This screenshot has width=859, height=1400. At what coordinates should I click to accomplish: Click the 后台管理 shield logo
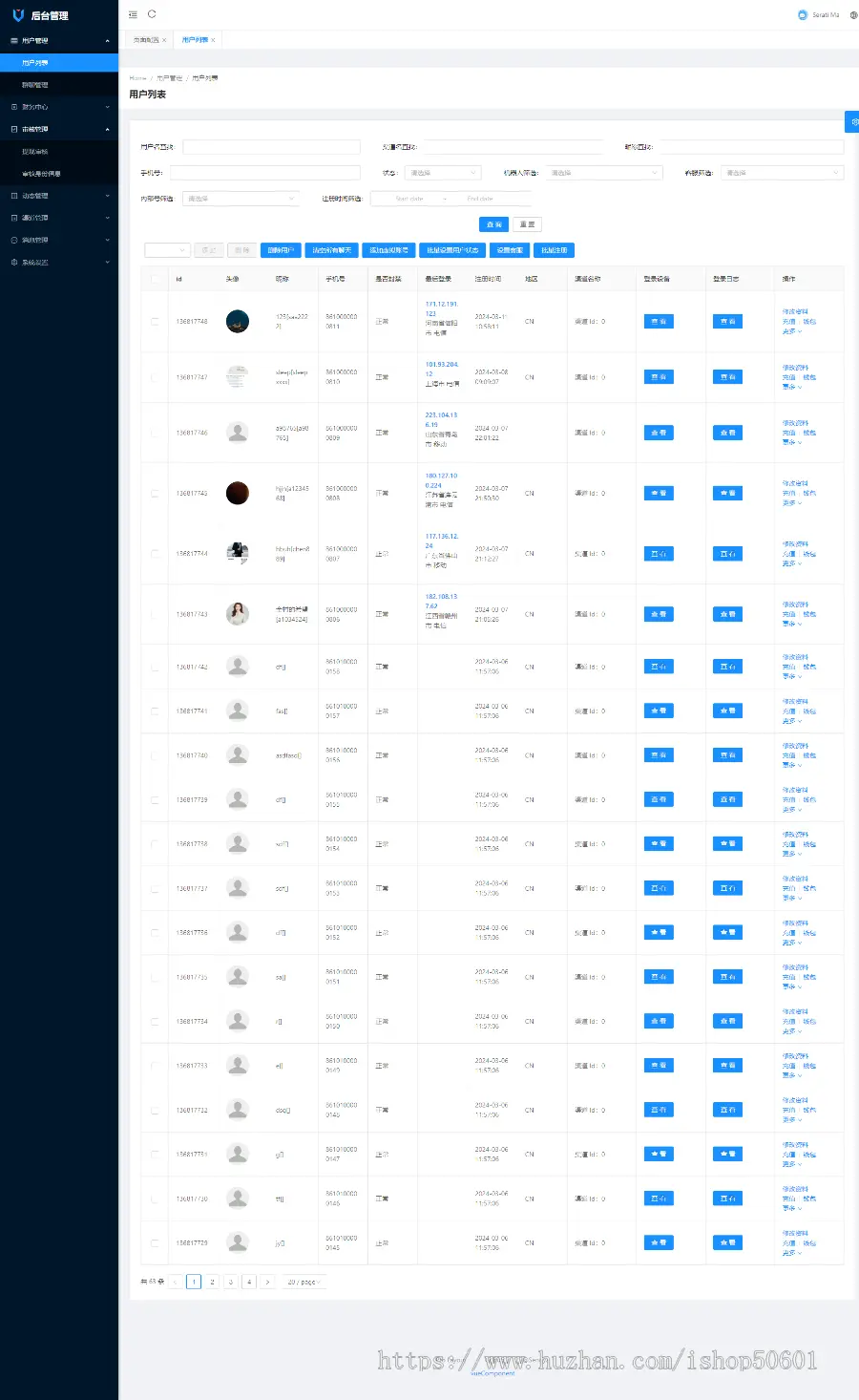pos(17,15)
